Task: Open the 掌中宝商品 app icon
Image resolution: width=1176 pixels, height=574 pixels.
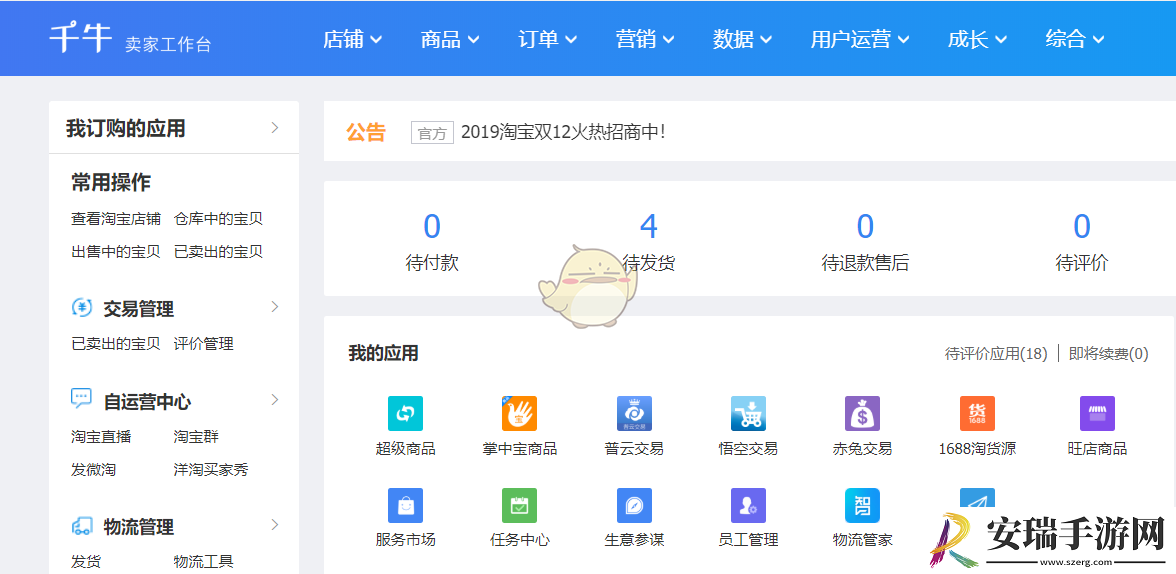Action: click(519, 413)
